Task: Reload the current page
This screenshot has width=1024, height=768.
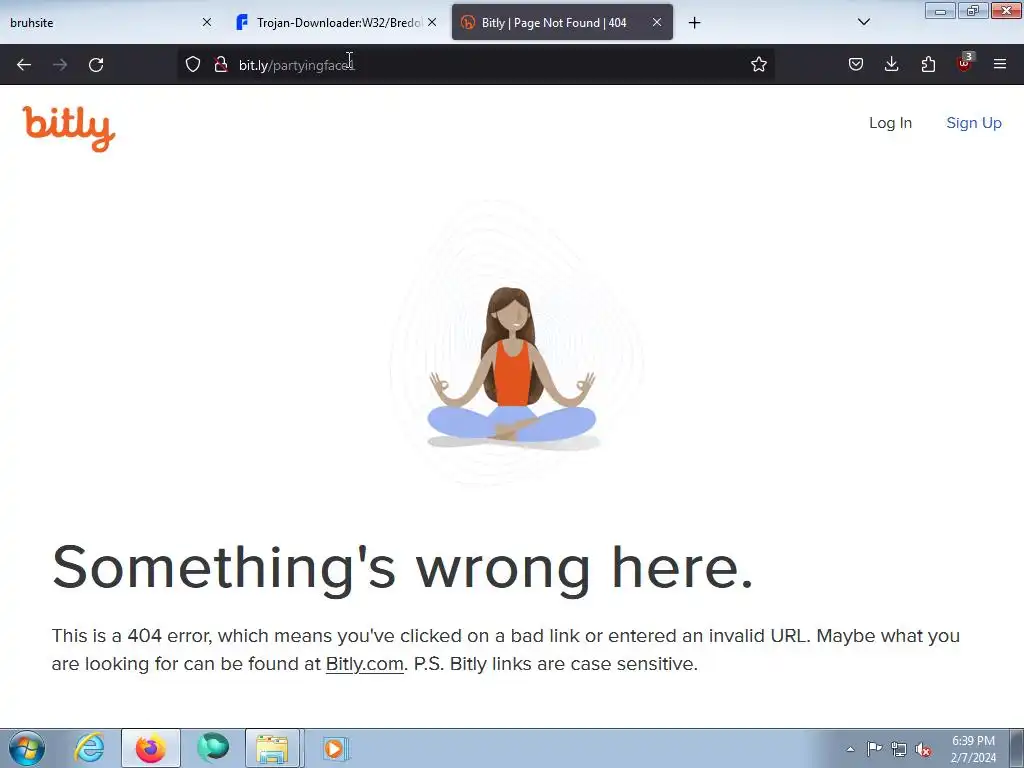Action: pos(96,65)
